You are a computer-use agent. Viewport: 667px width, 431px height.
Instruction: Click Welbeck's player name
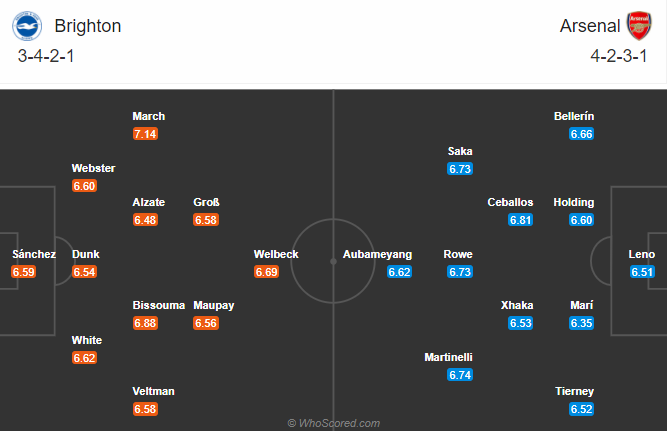click(276, 254)
